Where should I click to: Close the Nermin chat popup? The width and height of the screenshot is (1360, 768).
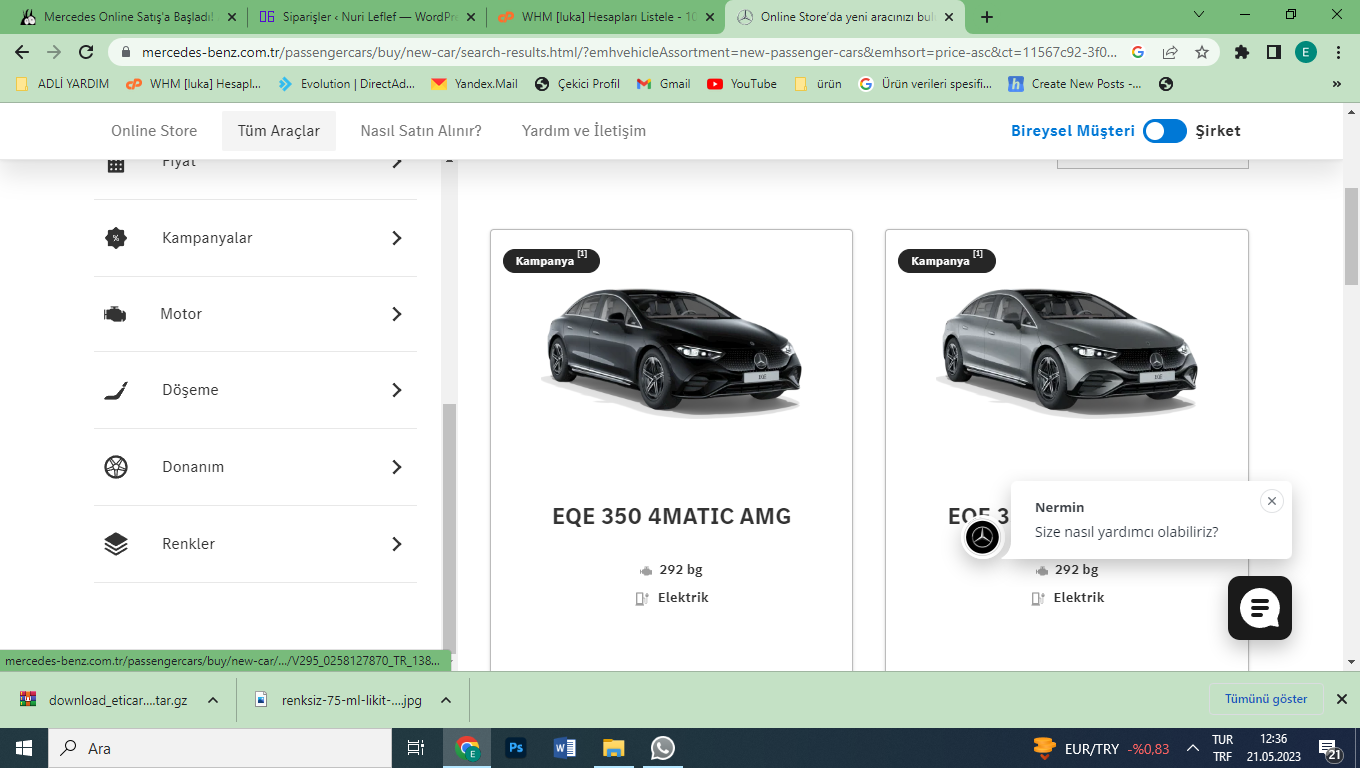1271,501
